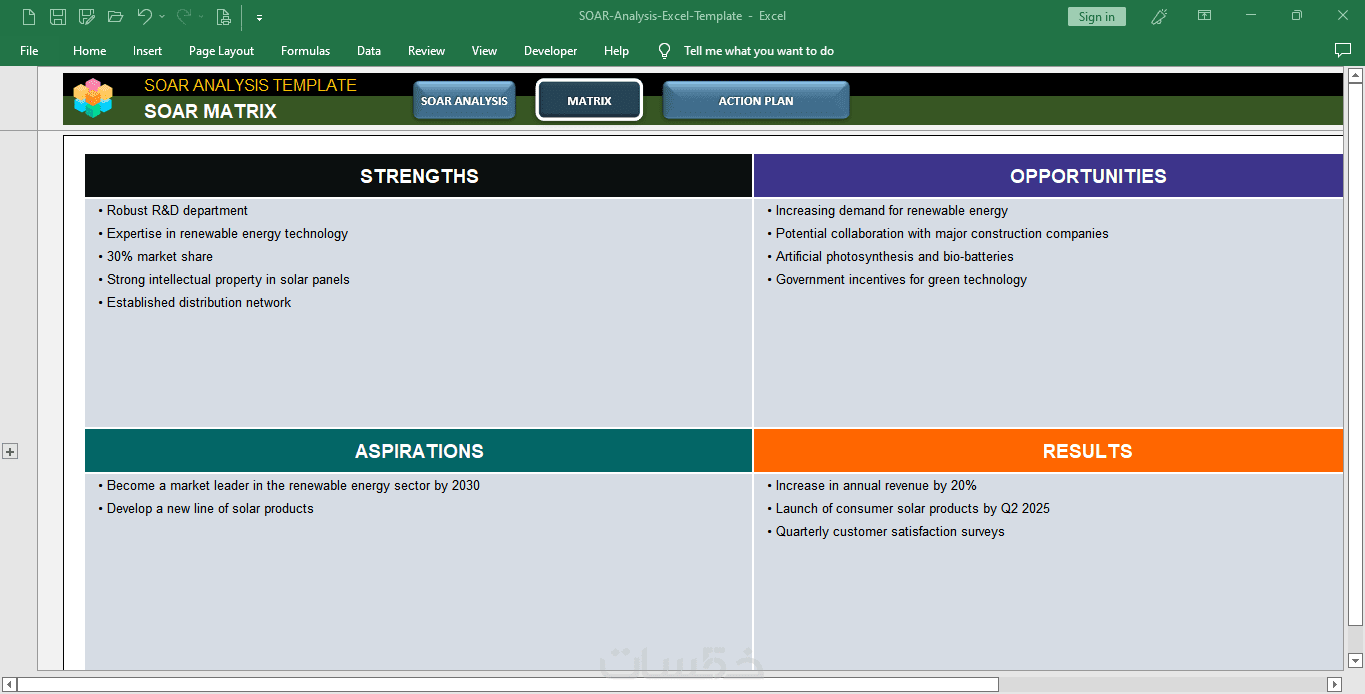Select the RESULTS header cell
The width and height of the screenshot is (1365, 694).
(1048, 451)
